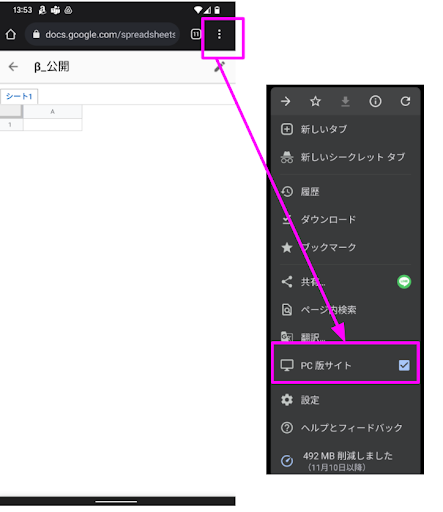Screen dimensions: 443x512
Task: Select 新しいタブ menu item
Action: [x=345, y=129]
